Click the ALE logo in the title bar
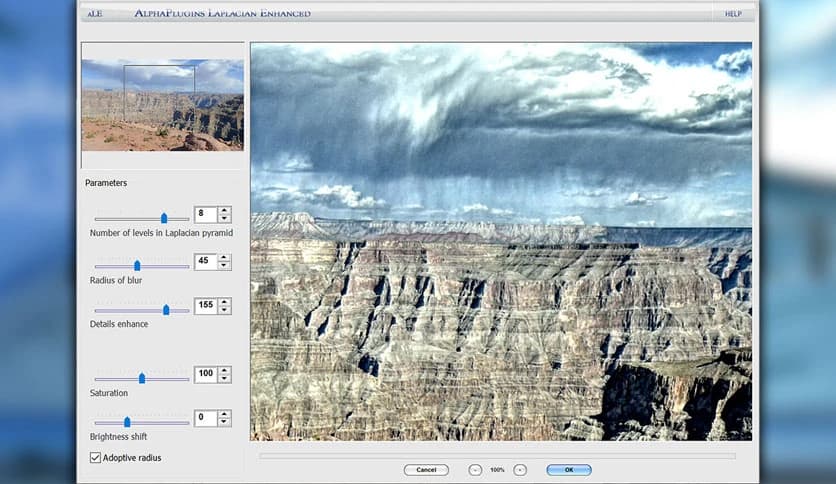 click(95, 13)
